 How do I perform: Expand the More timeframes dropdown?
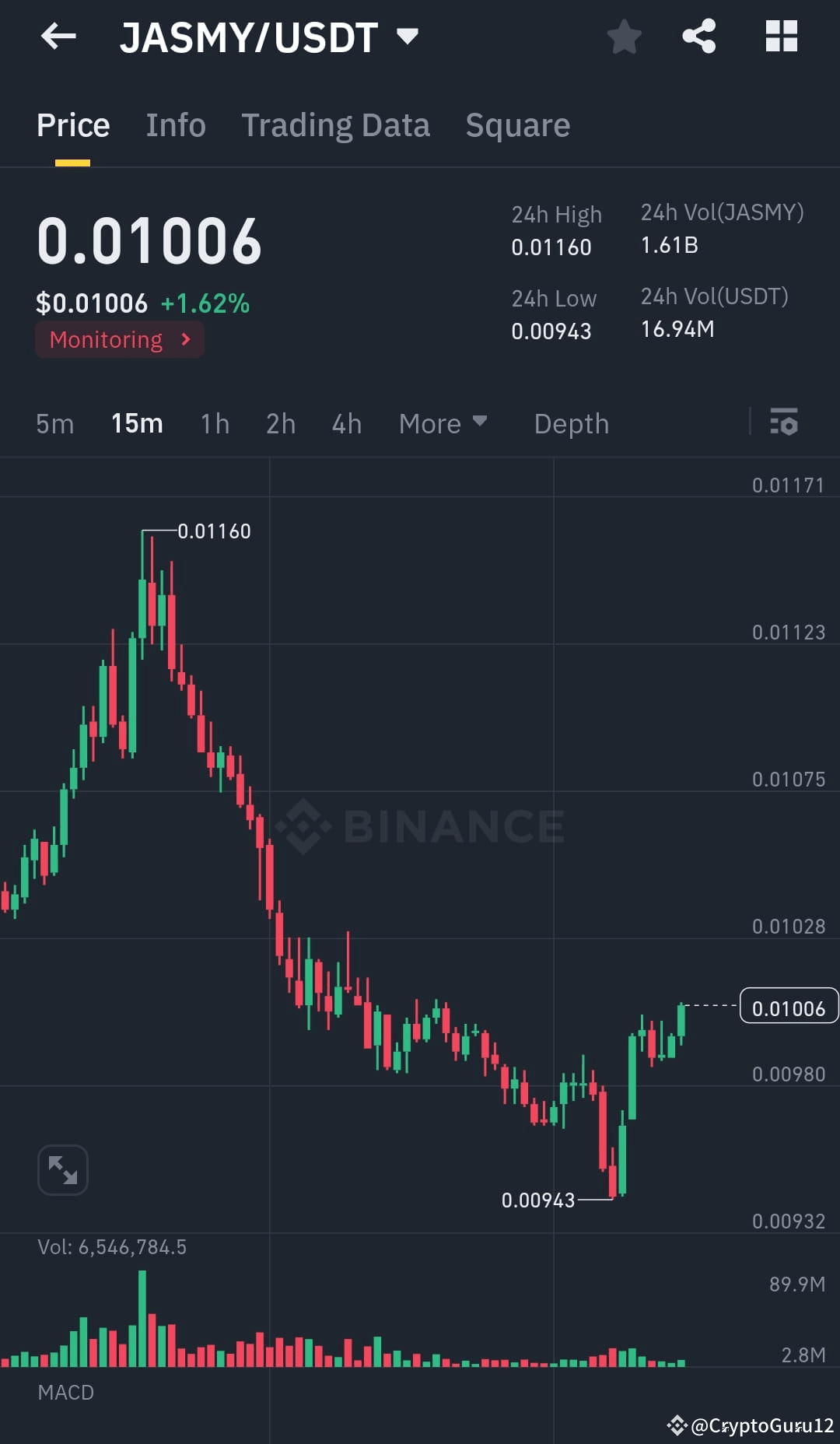coord(443,423)
